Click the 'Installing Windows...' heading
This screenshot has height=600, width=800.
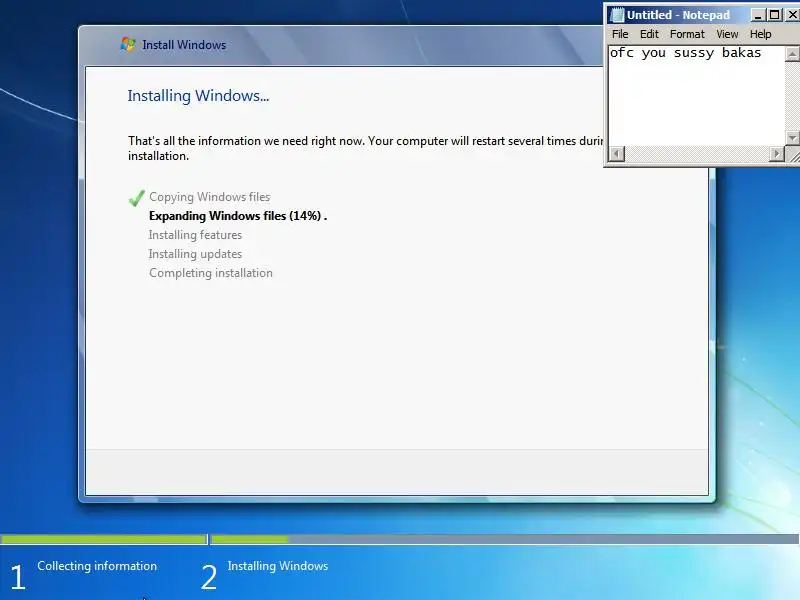click(198, 95)
